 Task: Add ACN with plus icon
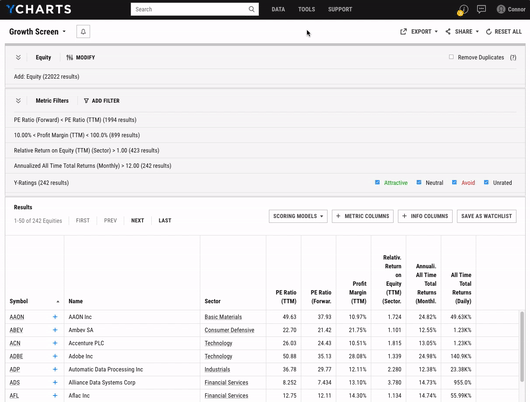pos(55,343)
